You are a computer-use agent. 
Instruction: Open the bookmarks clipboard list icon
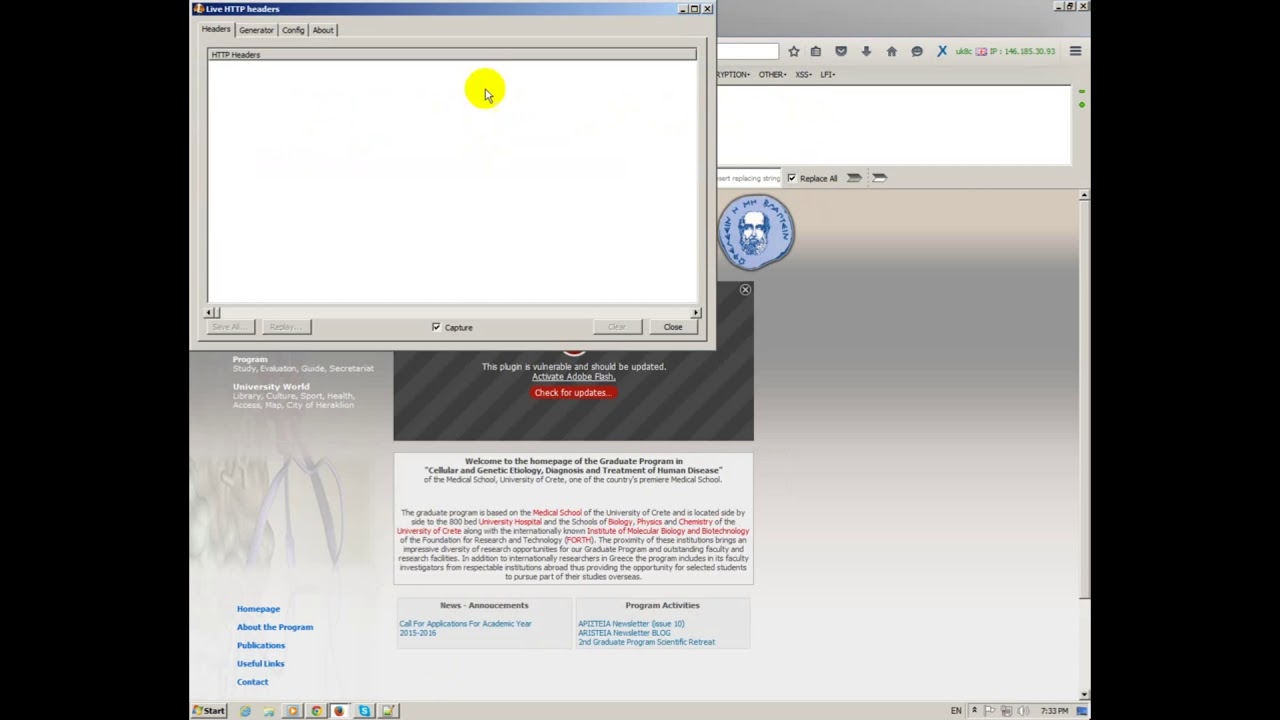(816, 51)
